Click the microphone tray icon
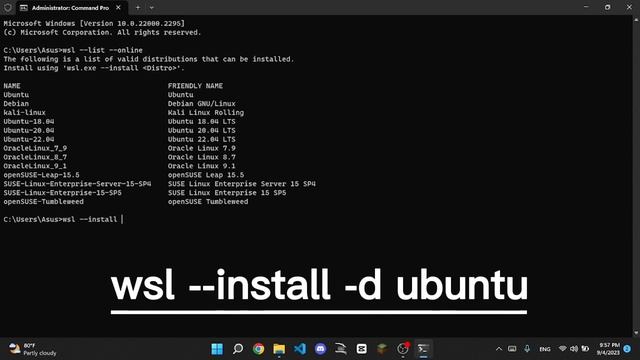 [527, 349]
